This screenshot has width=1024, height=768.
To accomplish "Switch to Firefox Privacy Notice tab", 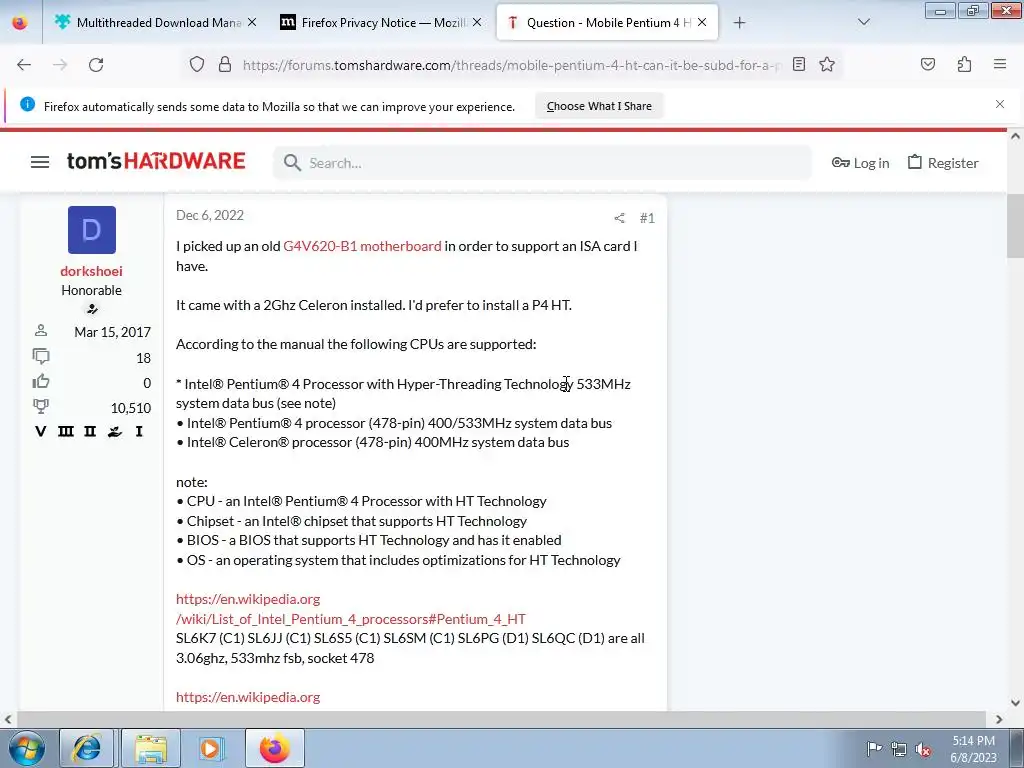I will 381,23.
